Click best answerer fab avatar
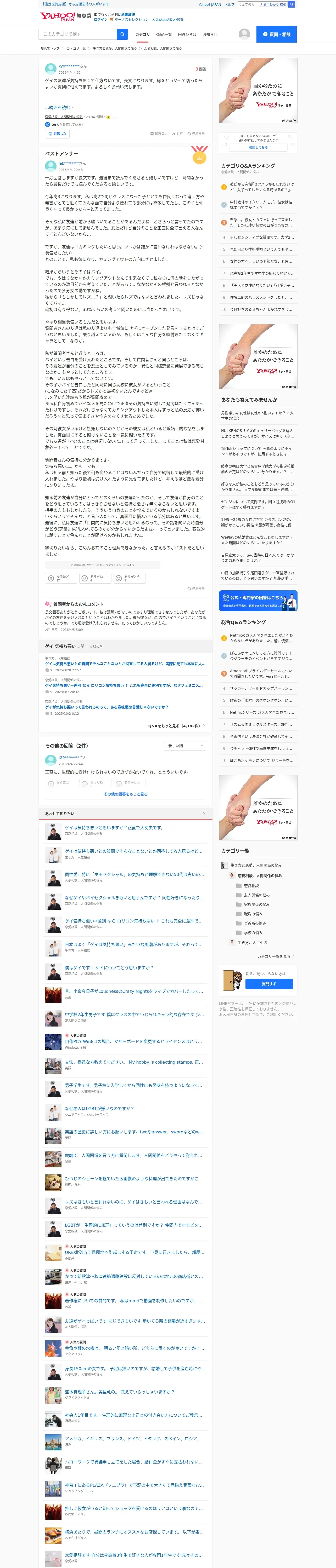Screen dimensions: 336x1568 51,166
